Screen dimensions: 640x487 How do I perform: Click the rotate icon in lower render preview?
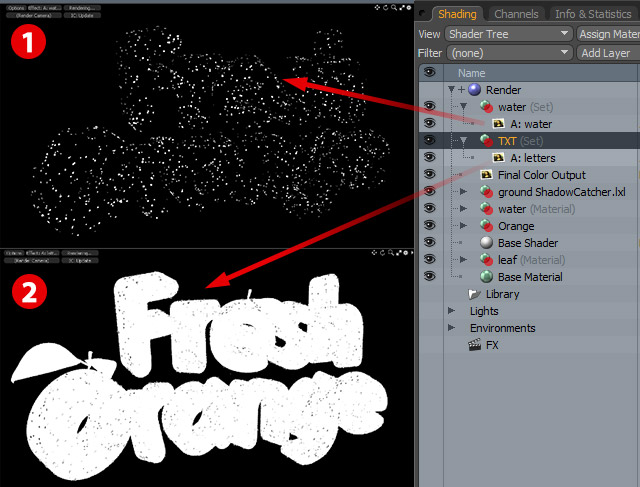coord(382,253)
